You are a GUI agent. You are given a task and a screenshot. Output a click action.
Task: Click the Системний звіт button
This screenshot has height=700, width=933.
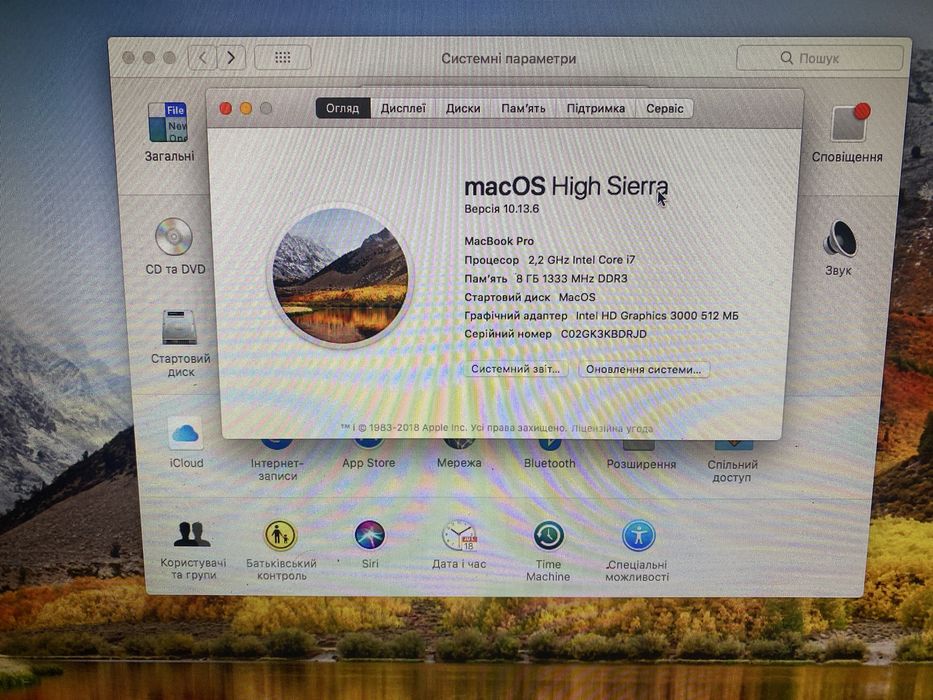515,369
